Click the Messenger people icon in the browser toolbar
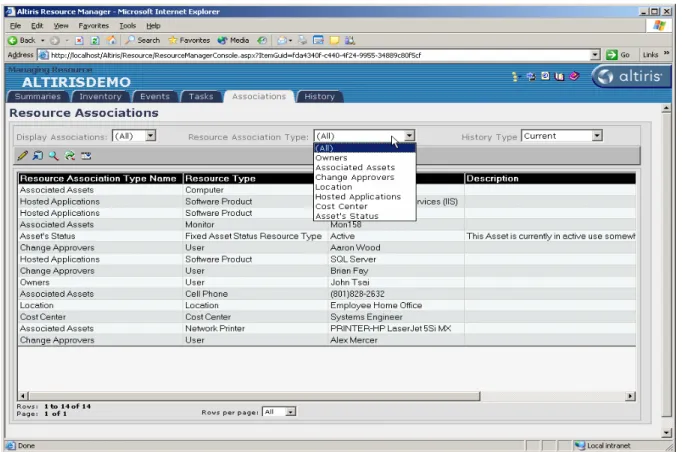 [350, 40]
